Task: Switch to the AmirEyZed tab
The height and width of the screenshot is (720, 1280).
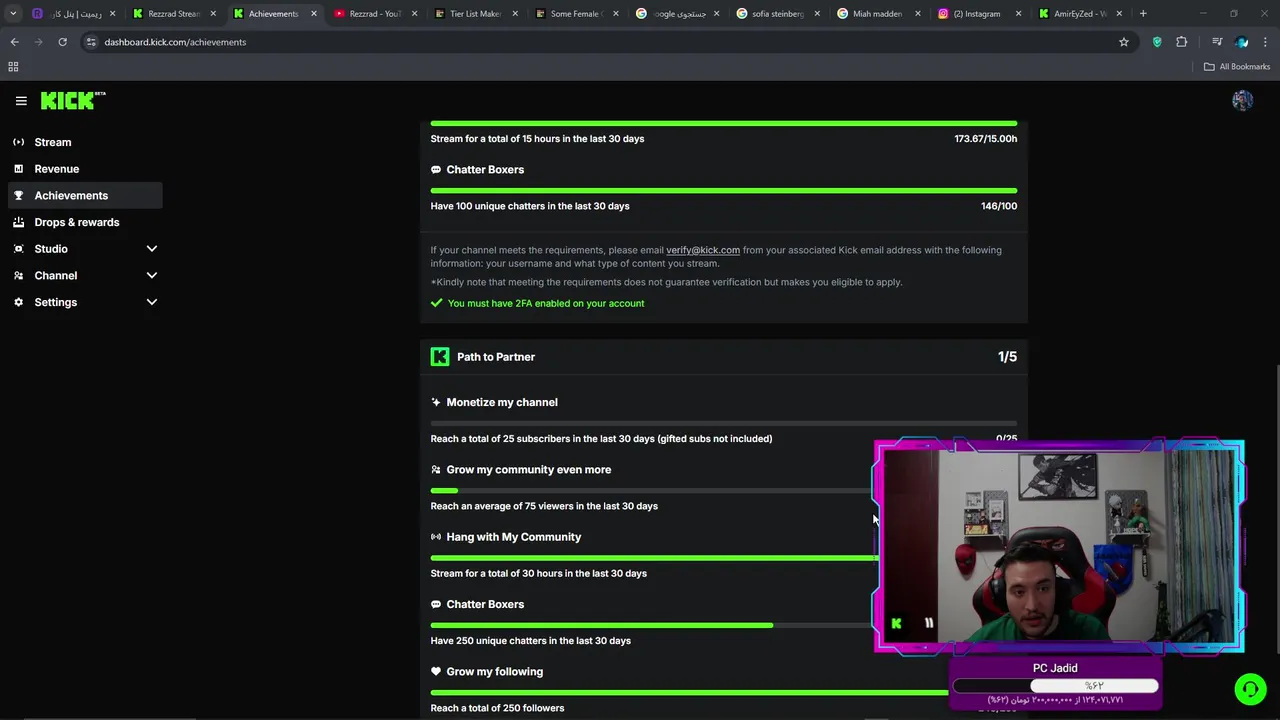Action: point(1078,14)
